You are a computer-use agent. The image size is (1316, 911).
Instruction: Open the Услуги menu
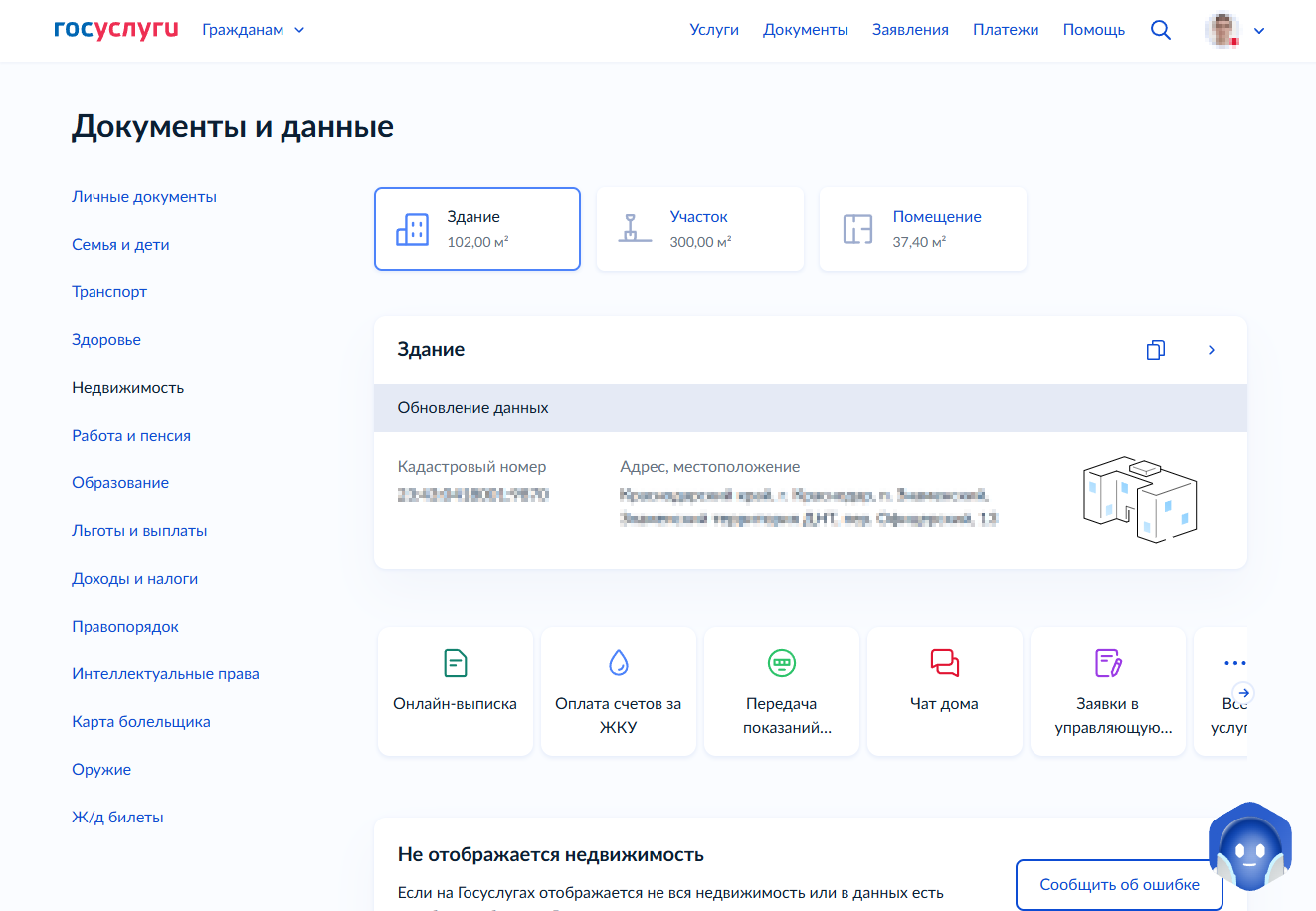click(x=714, y=30)
